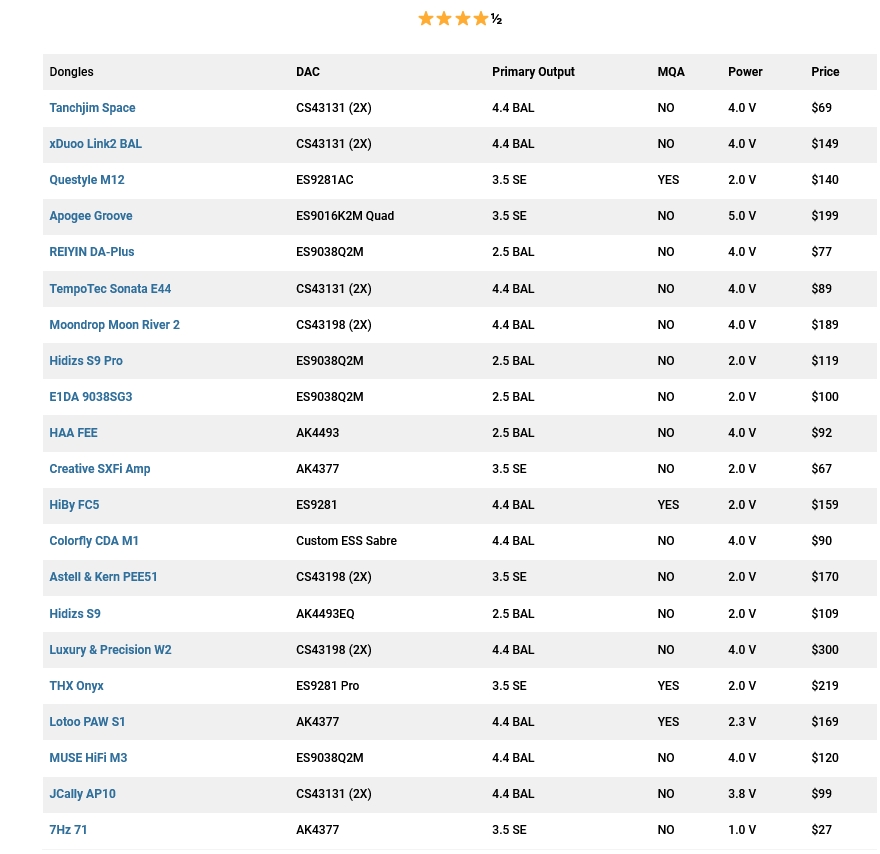Select the HiBy FC5 link
Viewport: 880px width, 854px height.
[x=74, y=505]
